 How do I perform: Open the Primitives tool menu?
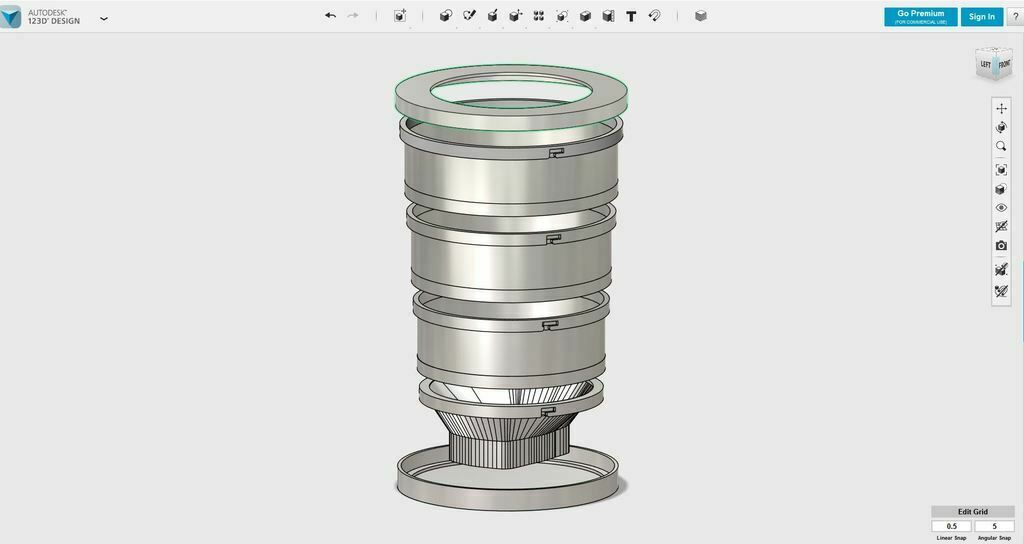[x=445, y=16]
